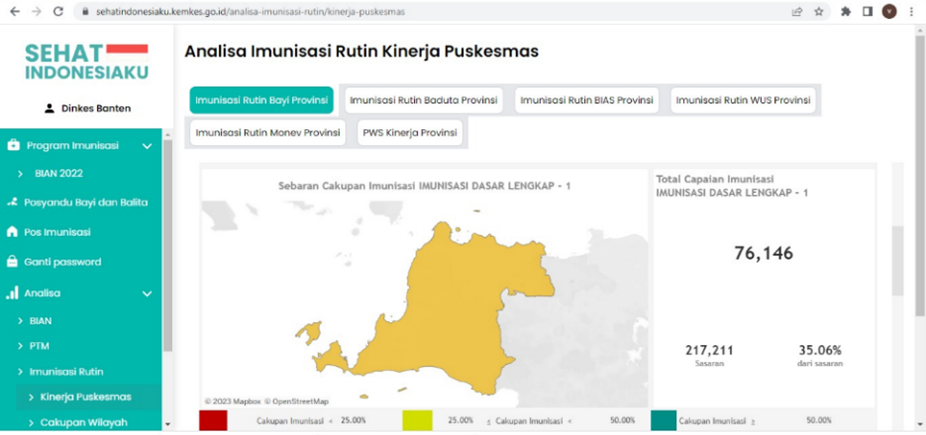Expand the BIAN 2022 tree item
Screen dimensions: 926x435
click(x=20, y=174)
